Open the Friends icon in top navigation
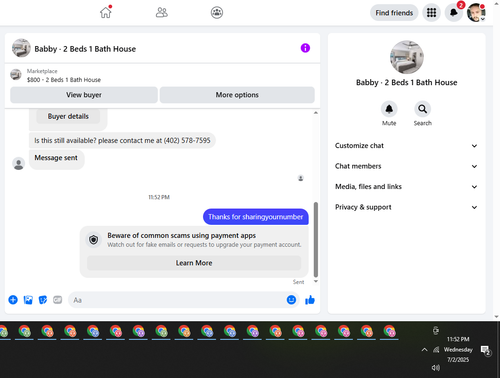Image resolution: width=500 pixels, height=378 pixels. coord(162,13)
